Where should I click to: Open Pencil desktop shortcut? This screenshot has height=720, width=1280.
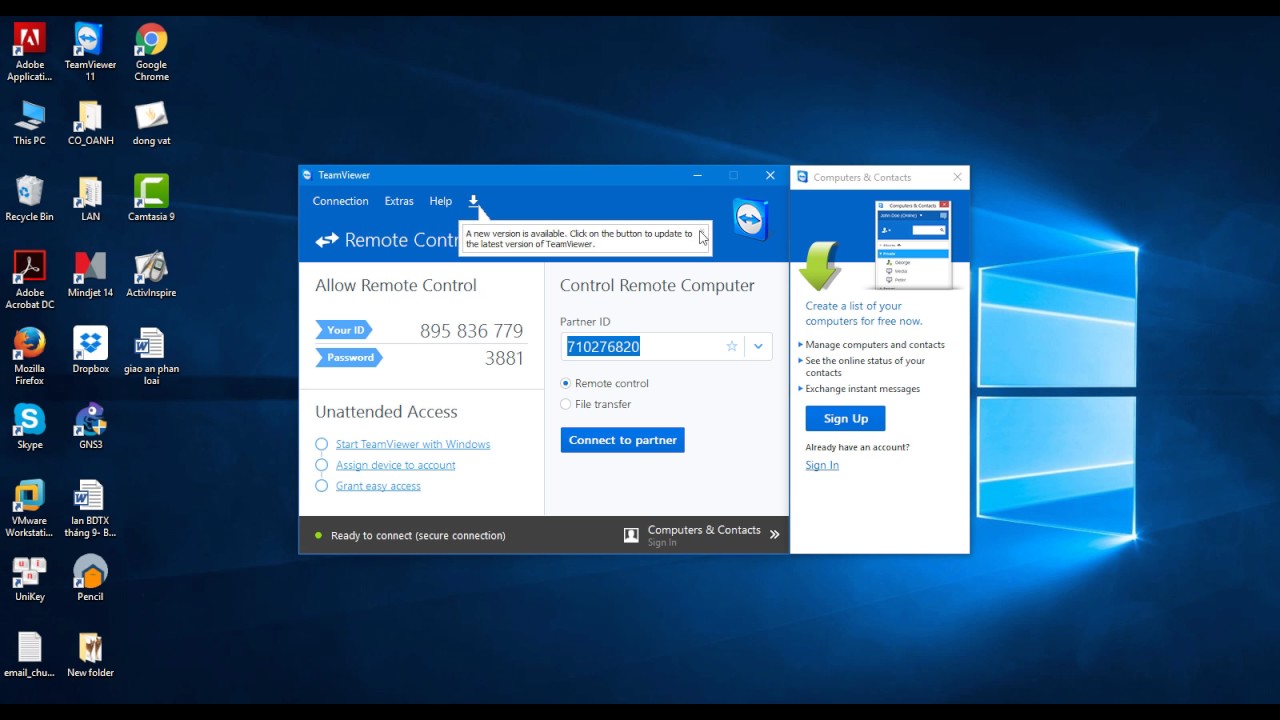pyautogui.click(x=90, y=579)
